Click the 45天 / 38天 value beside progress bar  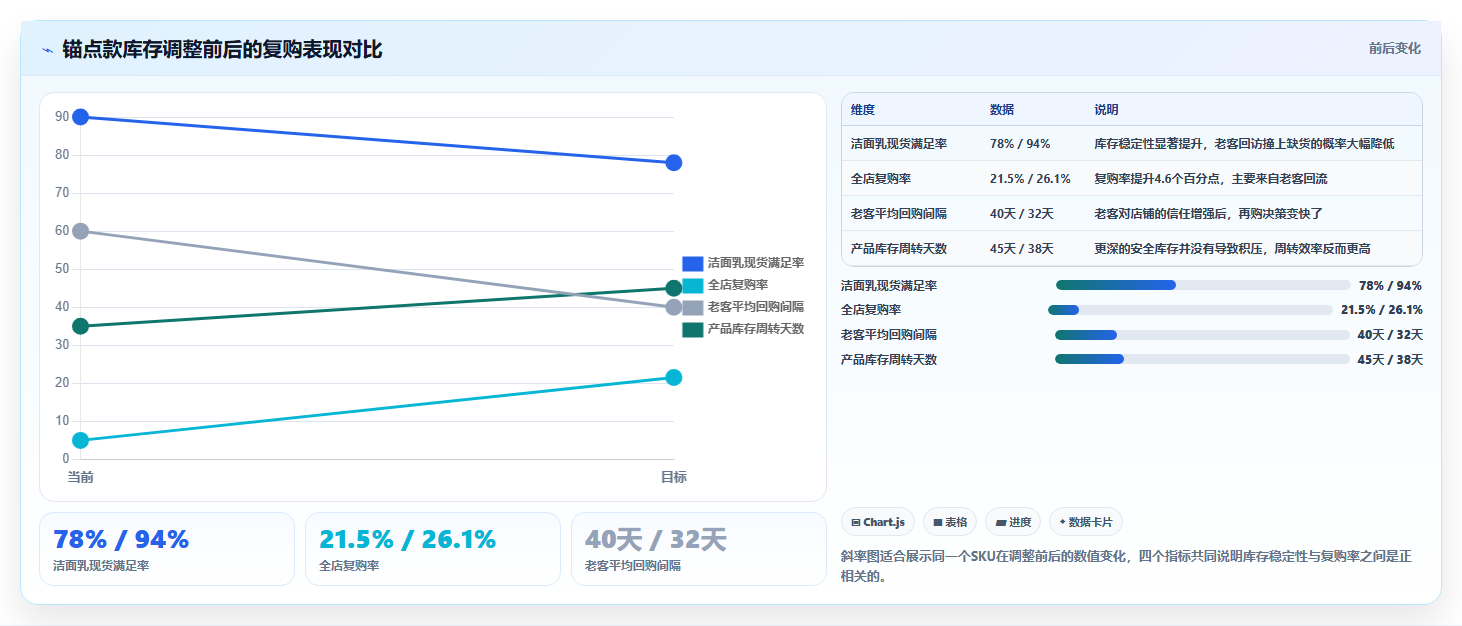coord(1390,360)
